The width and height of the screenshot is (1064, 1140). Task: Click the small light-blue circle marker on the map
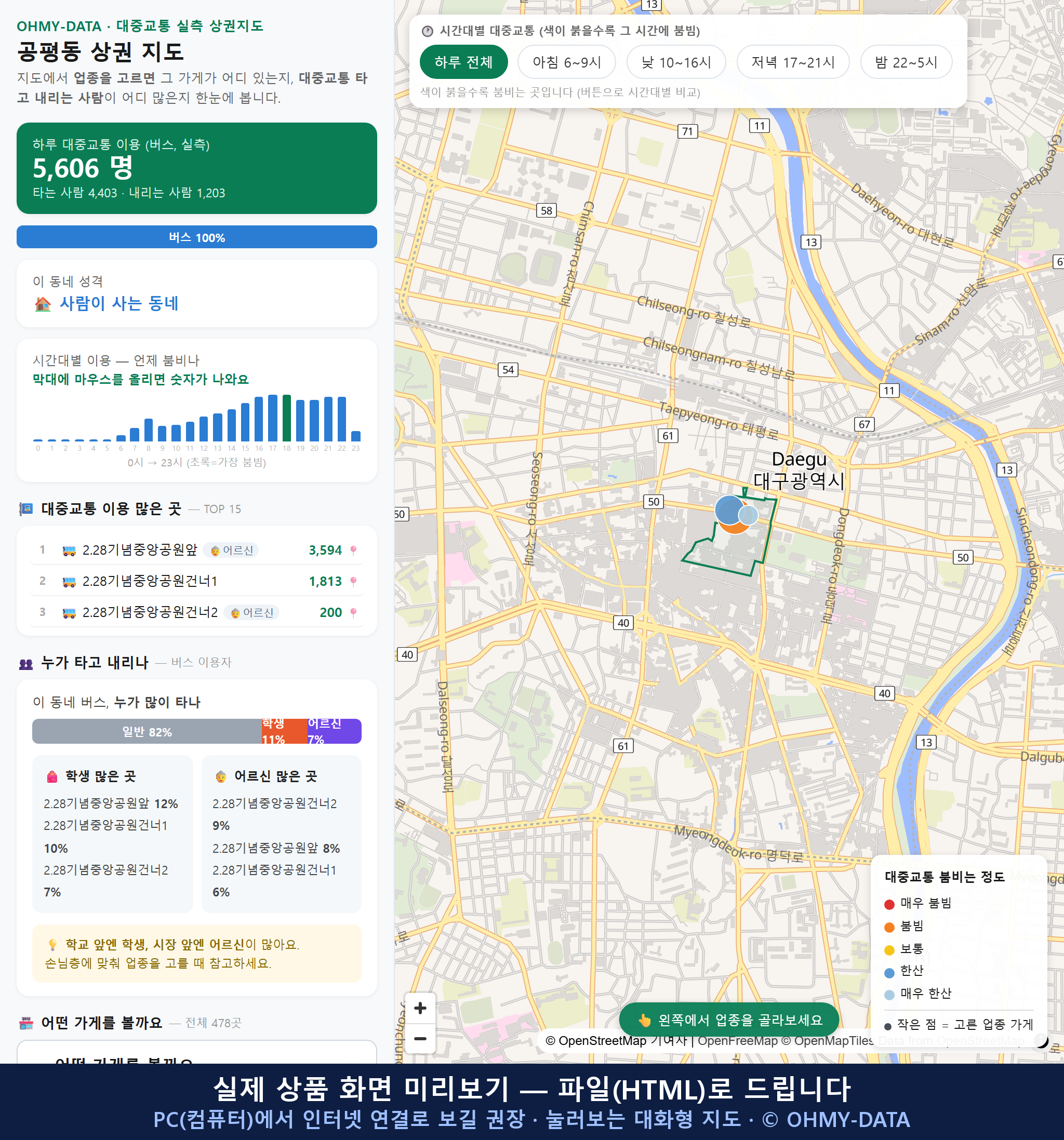tap(748, 515)
